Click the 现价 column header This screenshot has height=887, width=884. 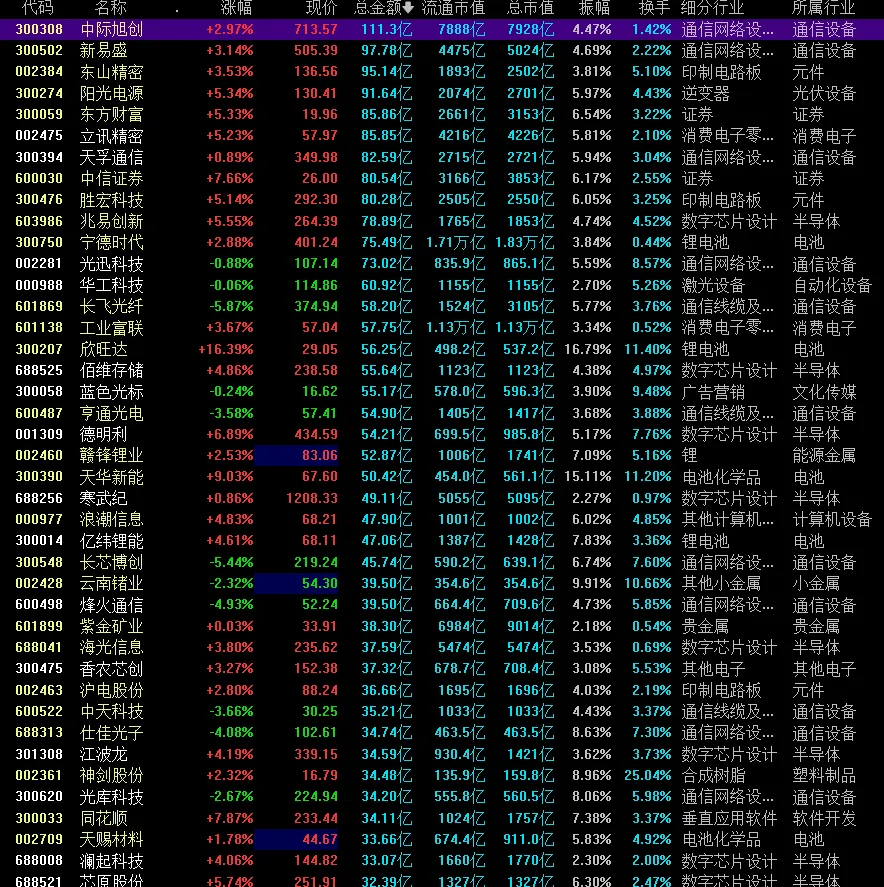tap(321, 7)
